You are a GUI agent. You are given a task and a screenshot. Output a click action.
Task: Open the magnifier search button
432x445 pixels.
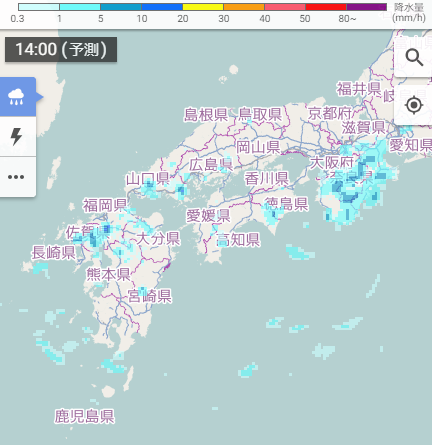[x=414, y=58]
